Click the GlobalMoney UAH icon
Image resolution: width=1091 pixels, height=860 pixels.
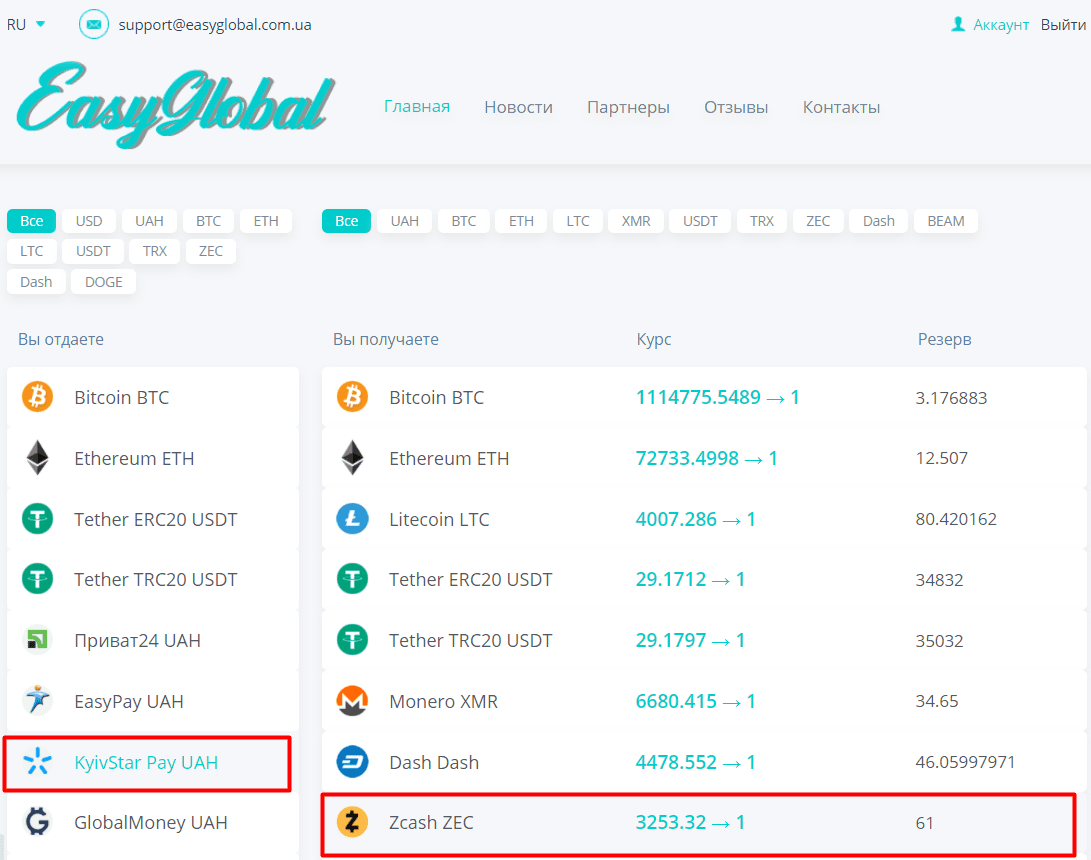pos(37,822)
